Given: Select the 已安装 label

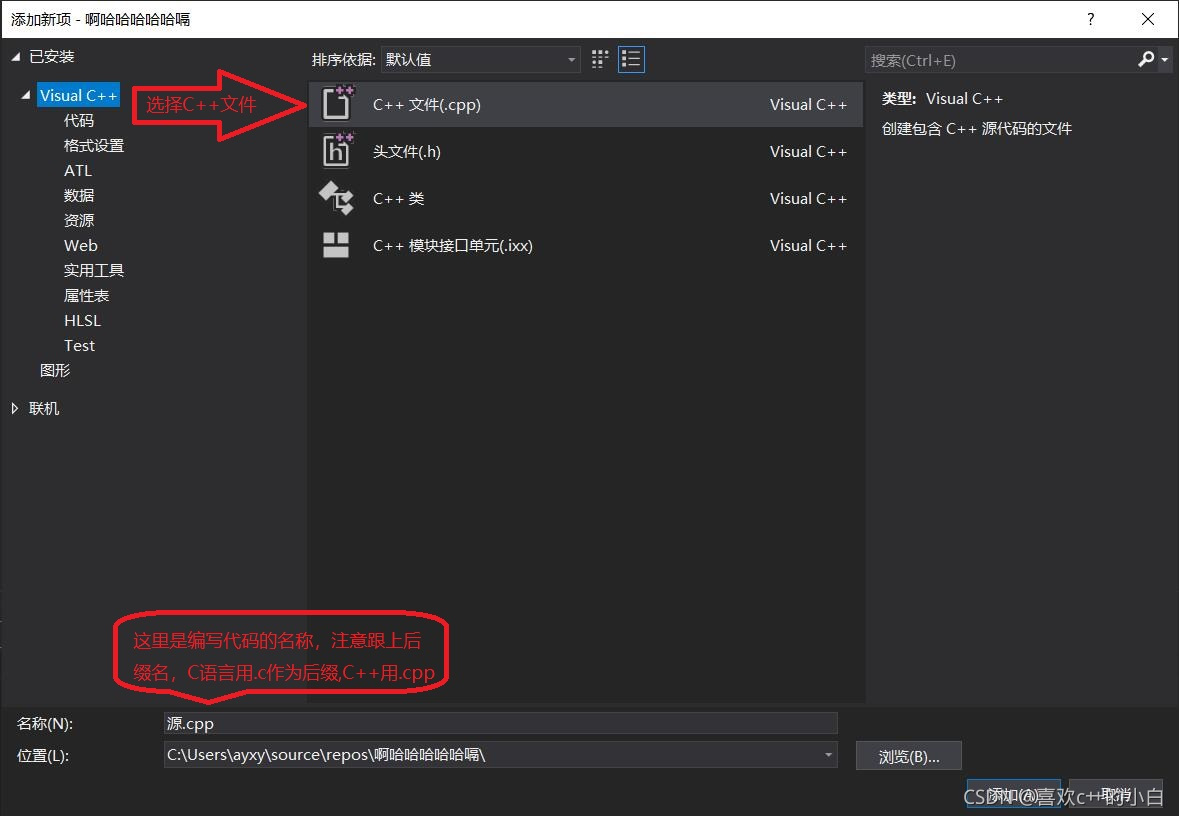Looking at the screenshot, I should tap(51, 56).
